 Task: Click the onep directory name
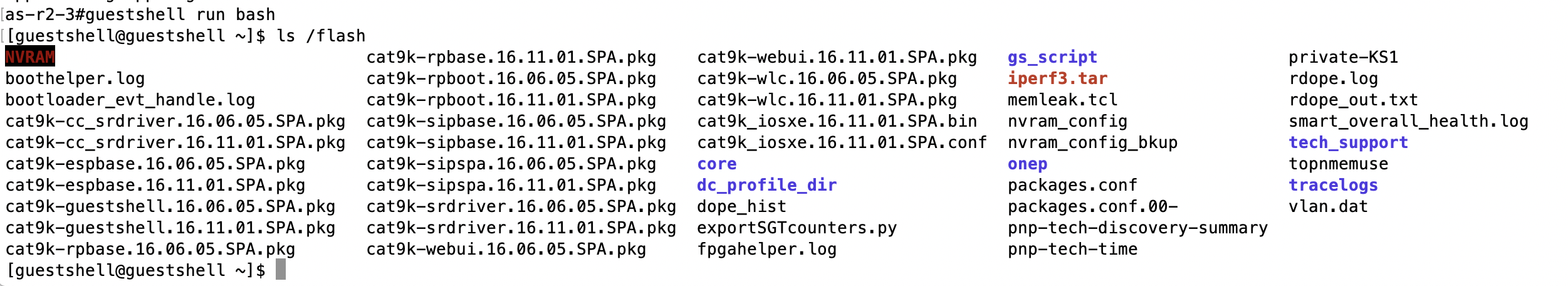(x=1027, y=164)
